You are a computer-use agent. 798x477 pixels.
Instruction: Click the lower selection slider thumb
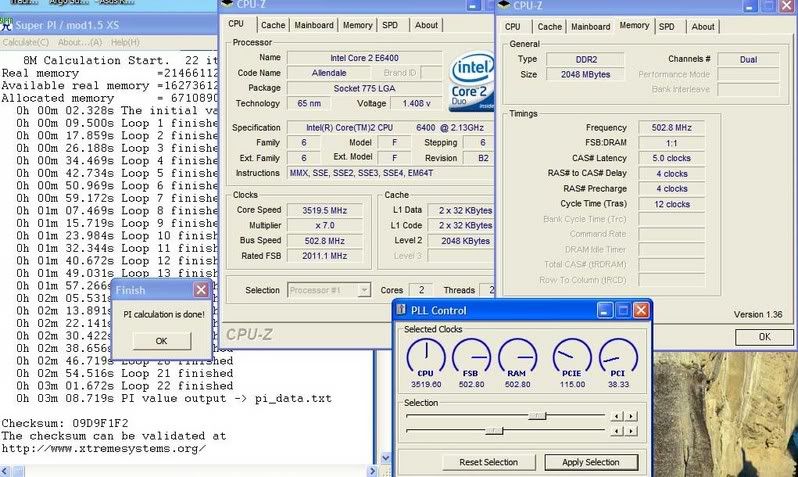[494, 431]
